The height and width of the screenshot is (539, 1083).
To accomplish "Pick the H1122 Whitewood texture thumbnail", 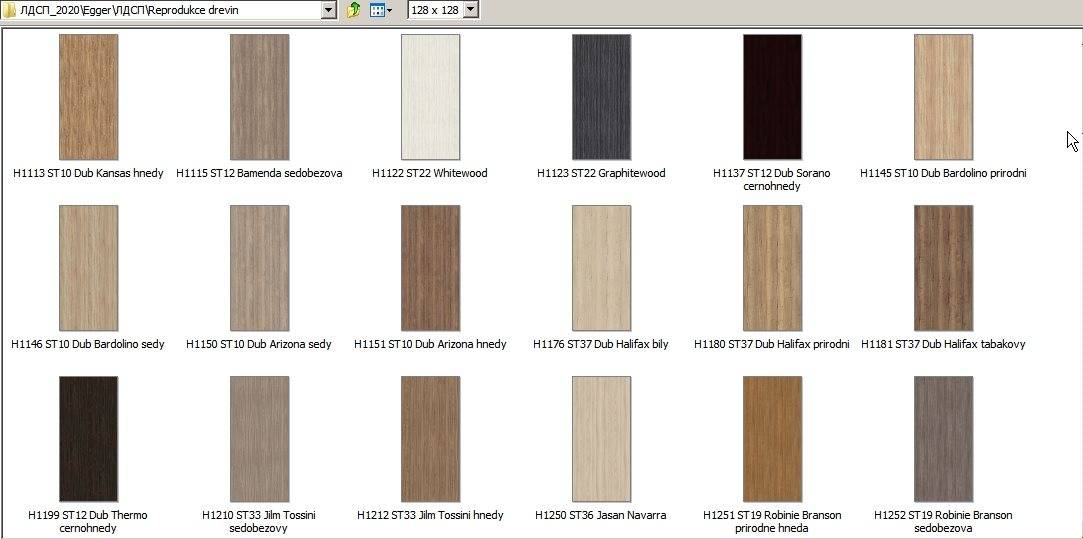I will pyautogui.click(x=430, y=97).
